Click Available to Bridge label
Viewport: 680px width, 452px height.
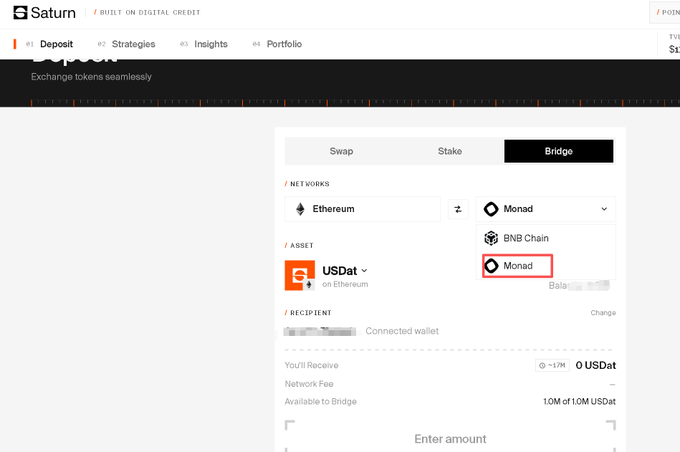click(320, 402)
